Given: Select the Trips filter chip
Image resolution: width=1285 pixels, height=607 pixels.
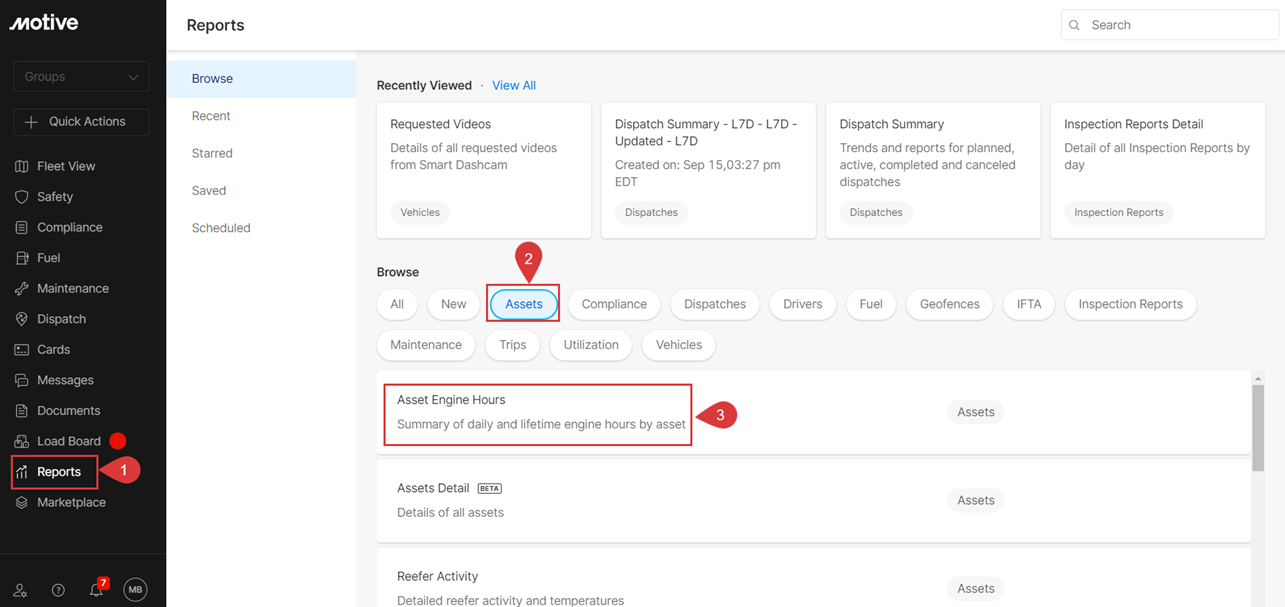Looking at the screenshot, I should pos(513,345).
